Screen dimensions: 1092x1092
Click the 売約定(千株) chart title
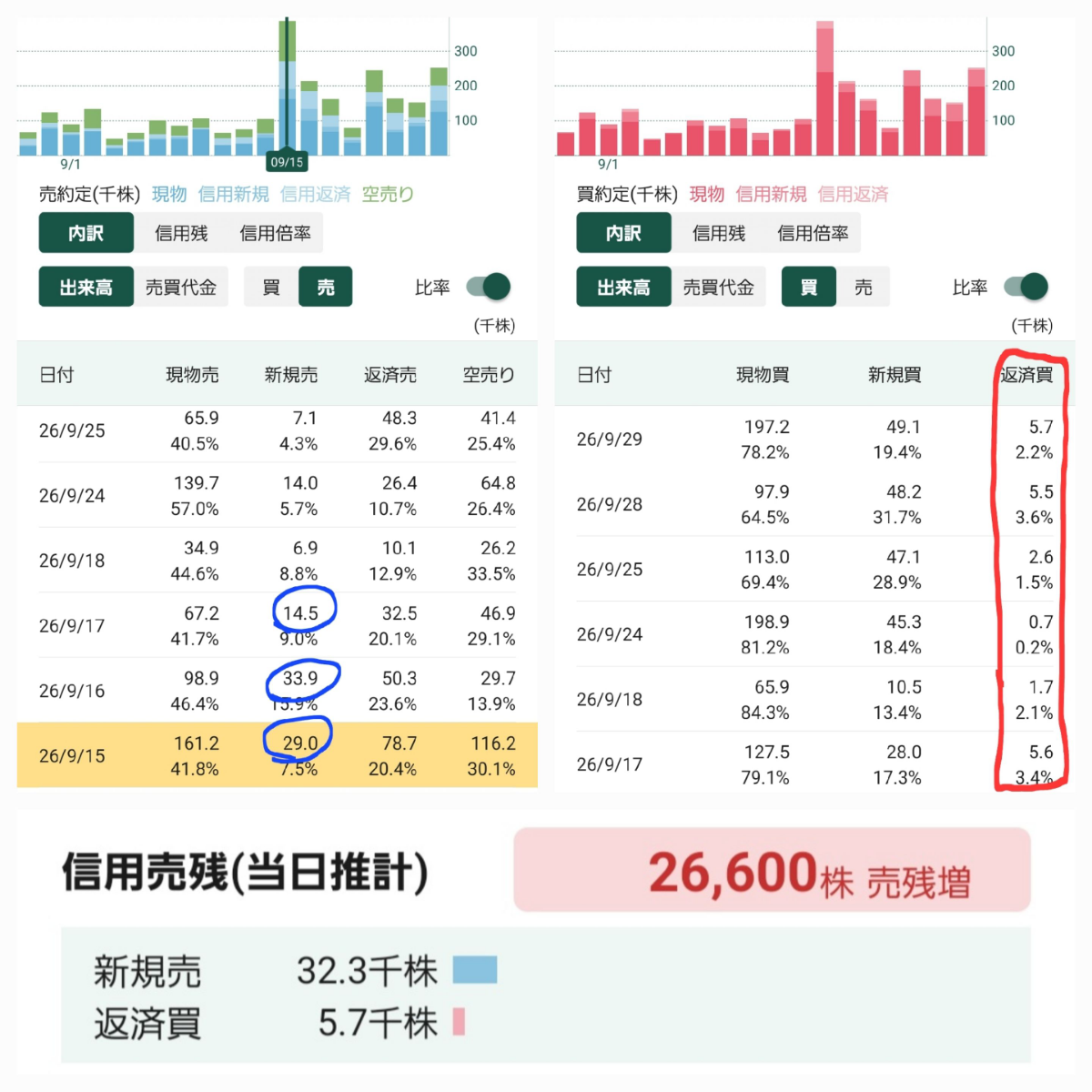(89, 194)
